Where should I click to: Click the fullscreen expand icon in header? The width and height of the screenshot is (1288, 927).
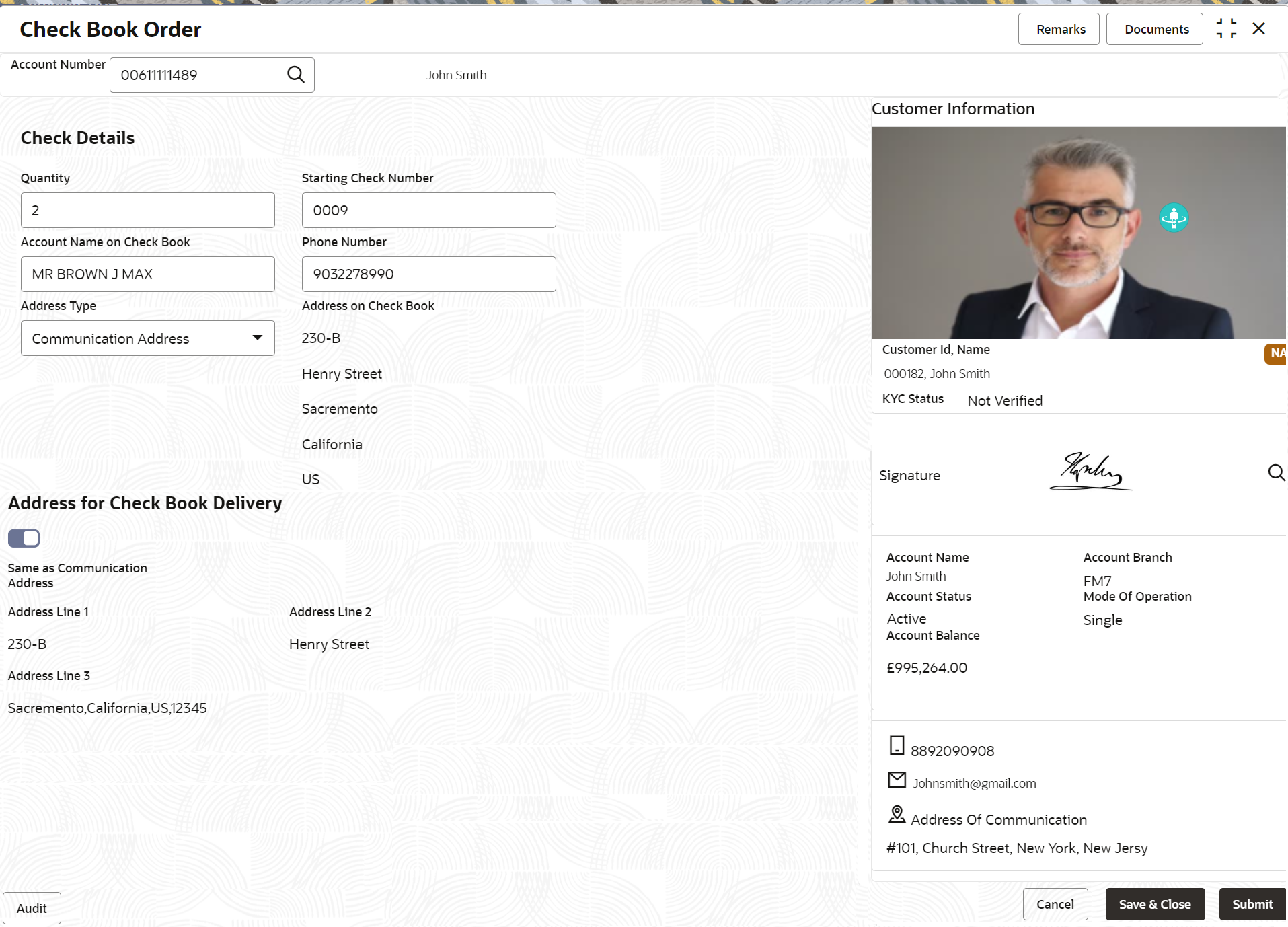(1226, 28)
